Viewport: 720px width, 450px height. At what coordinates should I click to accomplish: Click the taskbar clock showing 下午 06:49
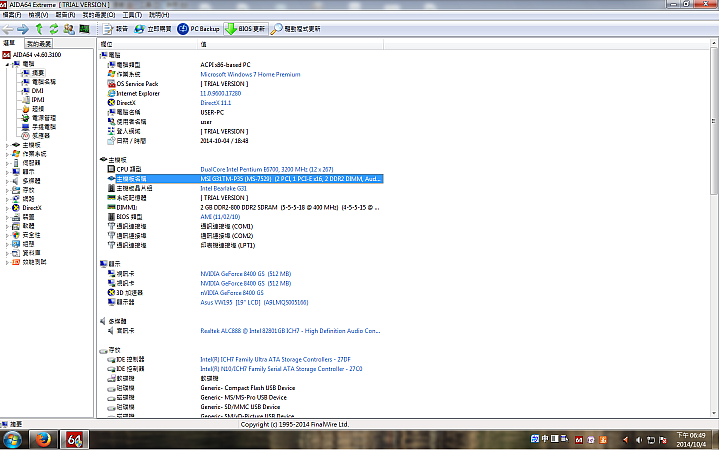[x=691, y=440]
